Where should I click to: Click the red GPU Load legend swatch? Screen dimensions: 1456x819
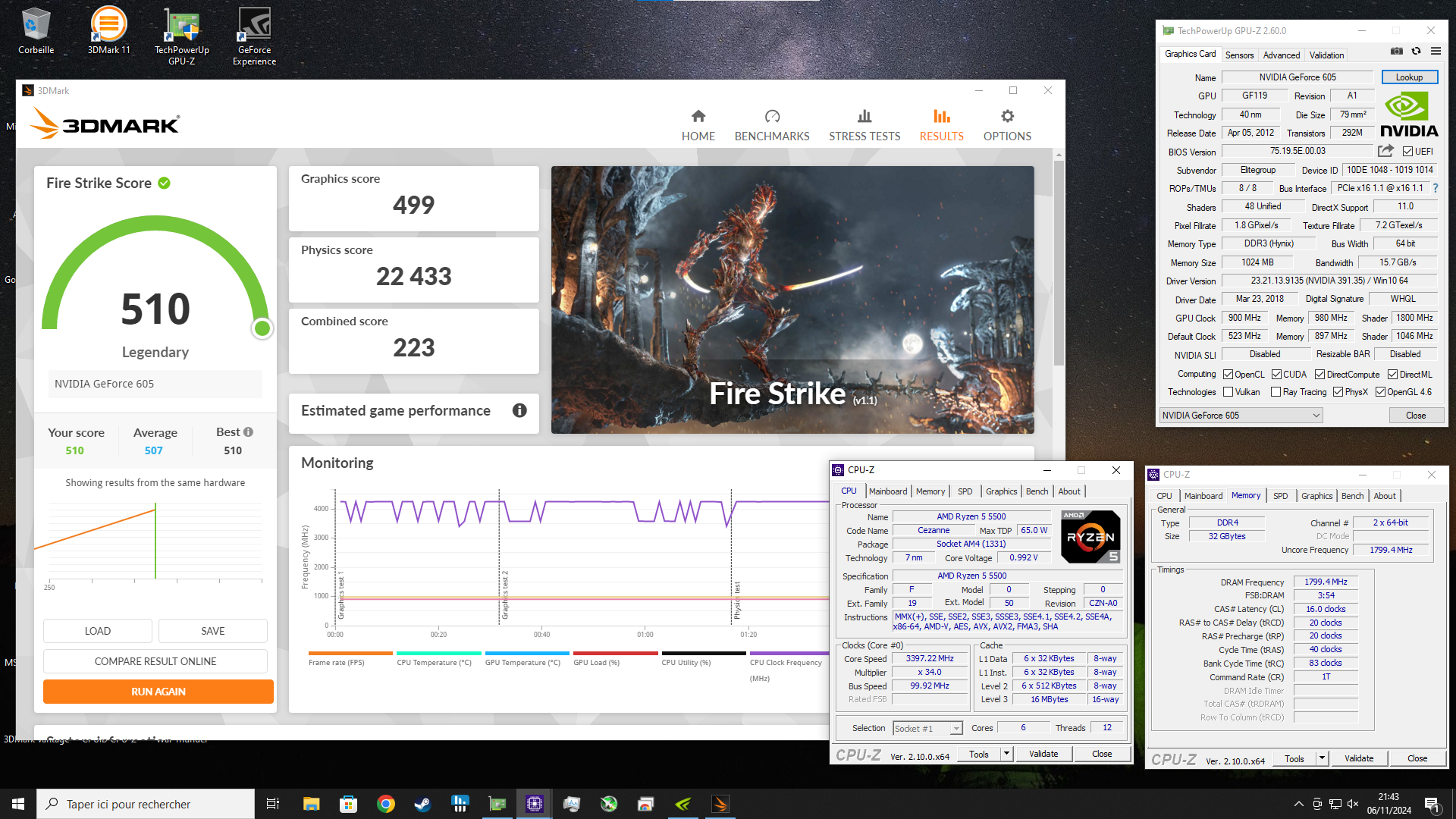[x=616, y=653]
